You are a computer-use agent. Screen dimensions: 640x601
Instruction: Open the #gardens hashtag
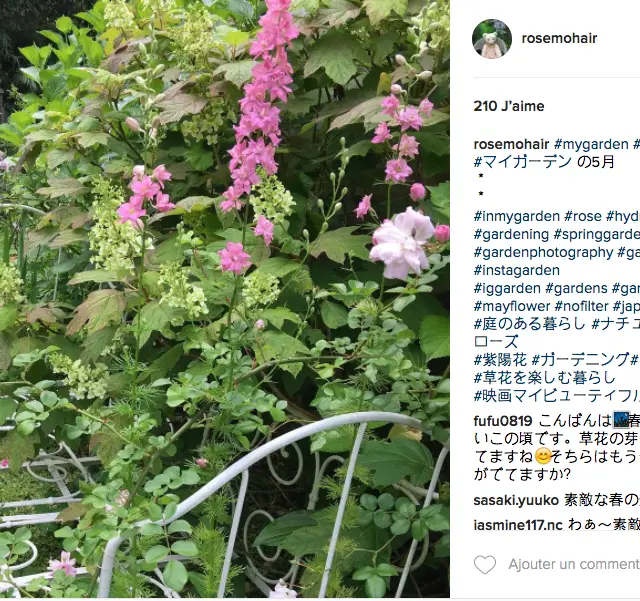tap(576, 288)
